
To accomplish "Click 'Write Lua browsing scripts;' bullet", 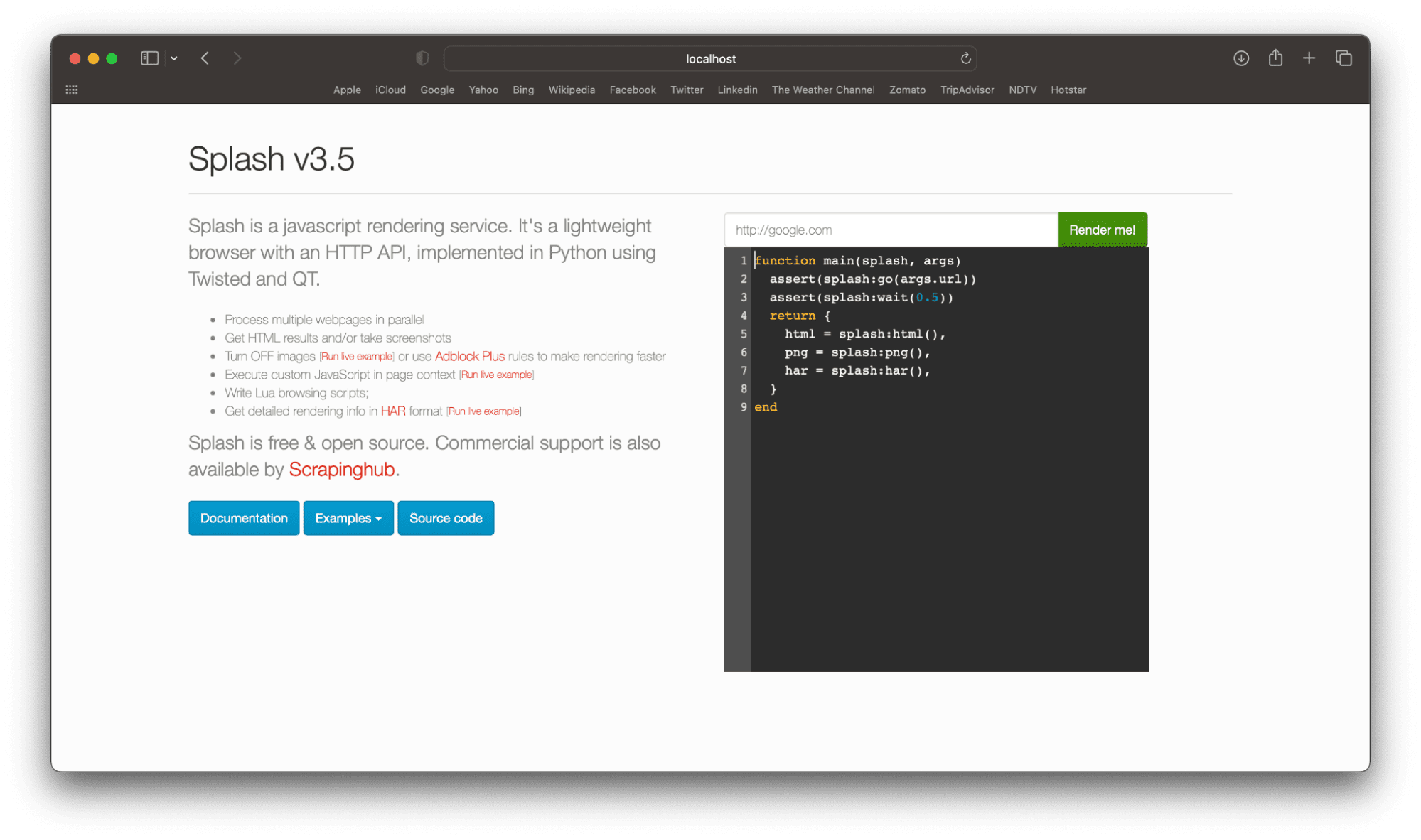I will pos(296,393).
